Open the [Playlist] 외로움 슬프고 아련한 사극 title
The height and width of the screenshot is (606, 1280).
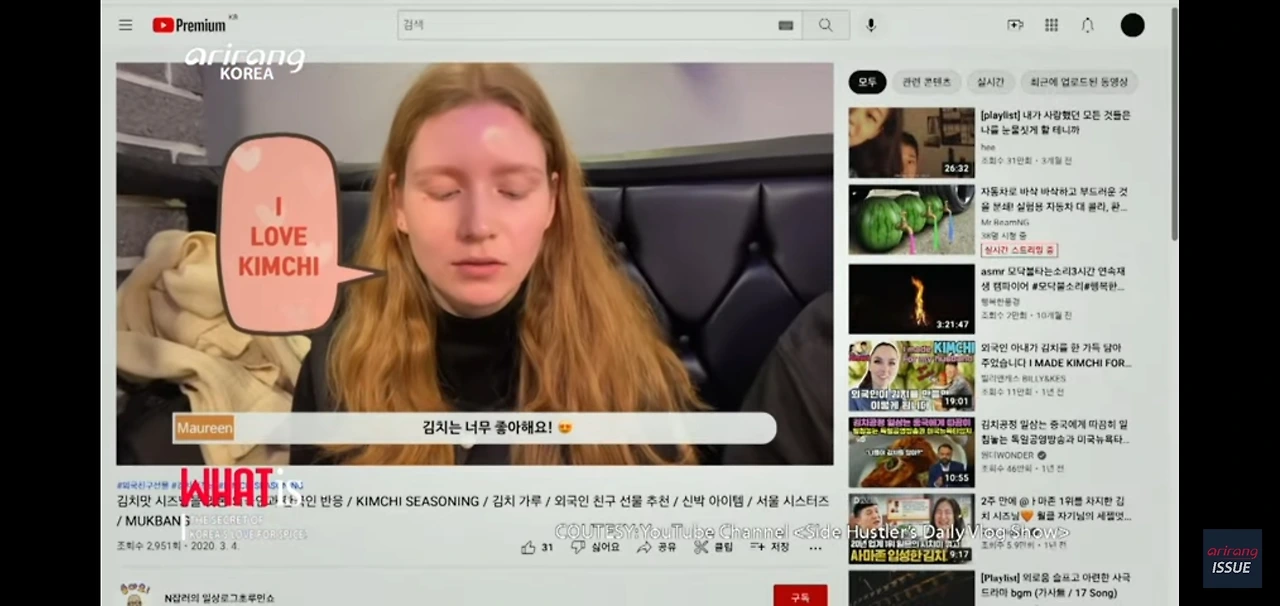point(1055,585)
